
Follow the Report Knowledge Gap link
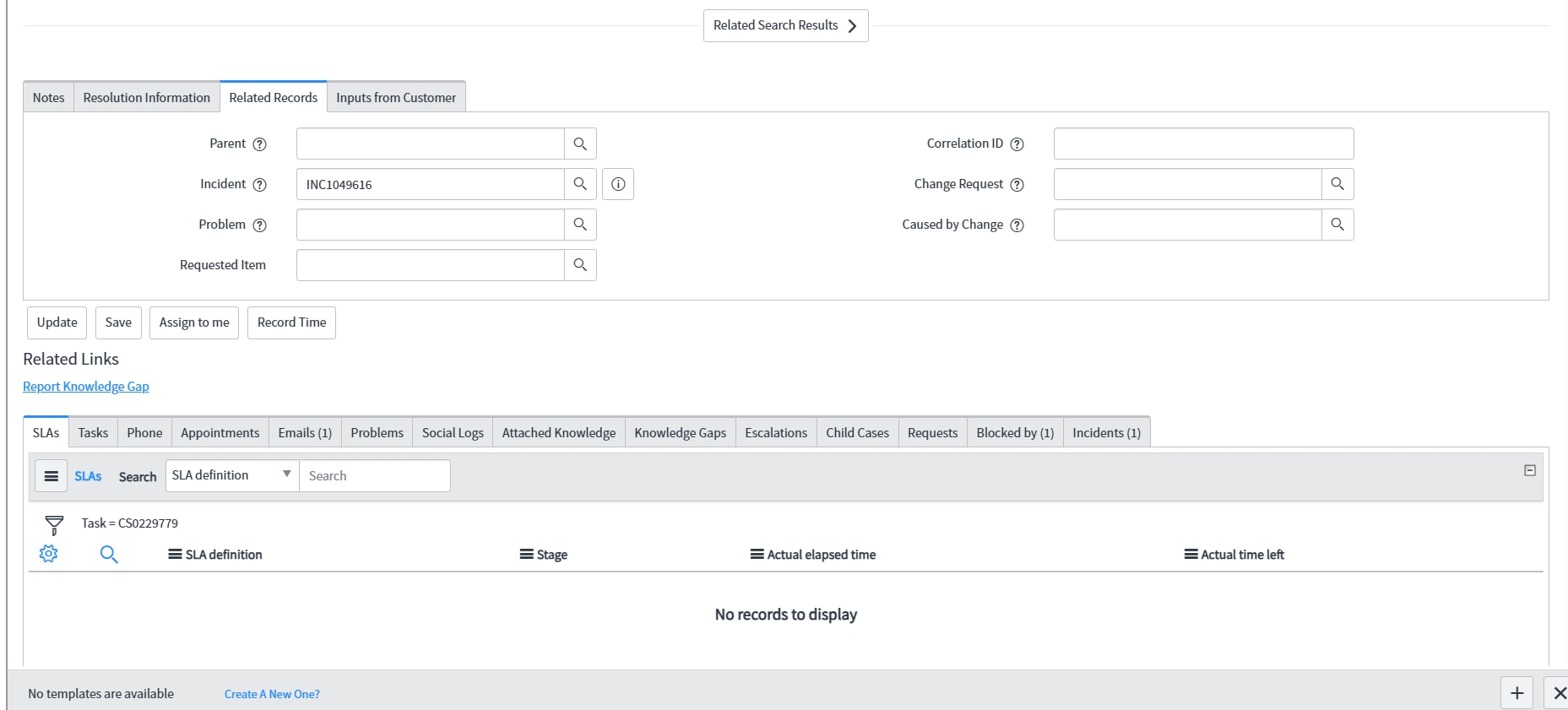click(86, 387)
